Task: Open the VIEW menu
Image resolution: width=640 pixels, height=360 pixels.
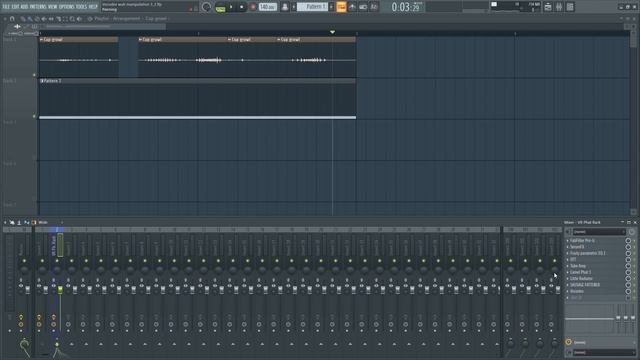Action: [53, 7]
